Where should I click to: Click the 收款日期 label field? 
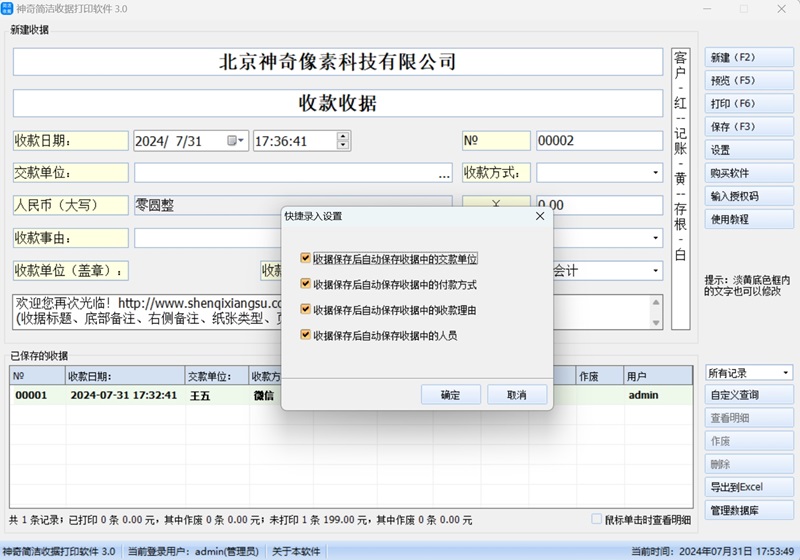(x=70, y=141)
